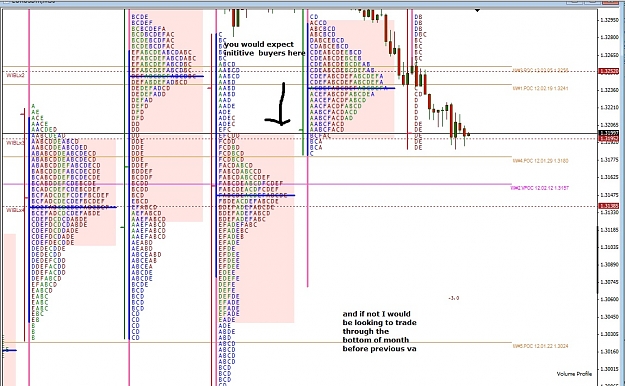This screenshot has width=625, height=386.
Task: Click the 1.30015 price axis label
Action: coord(610,369)
